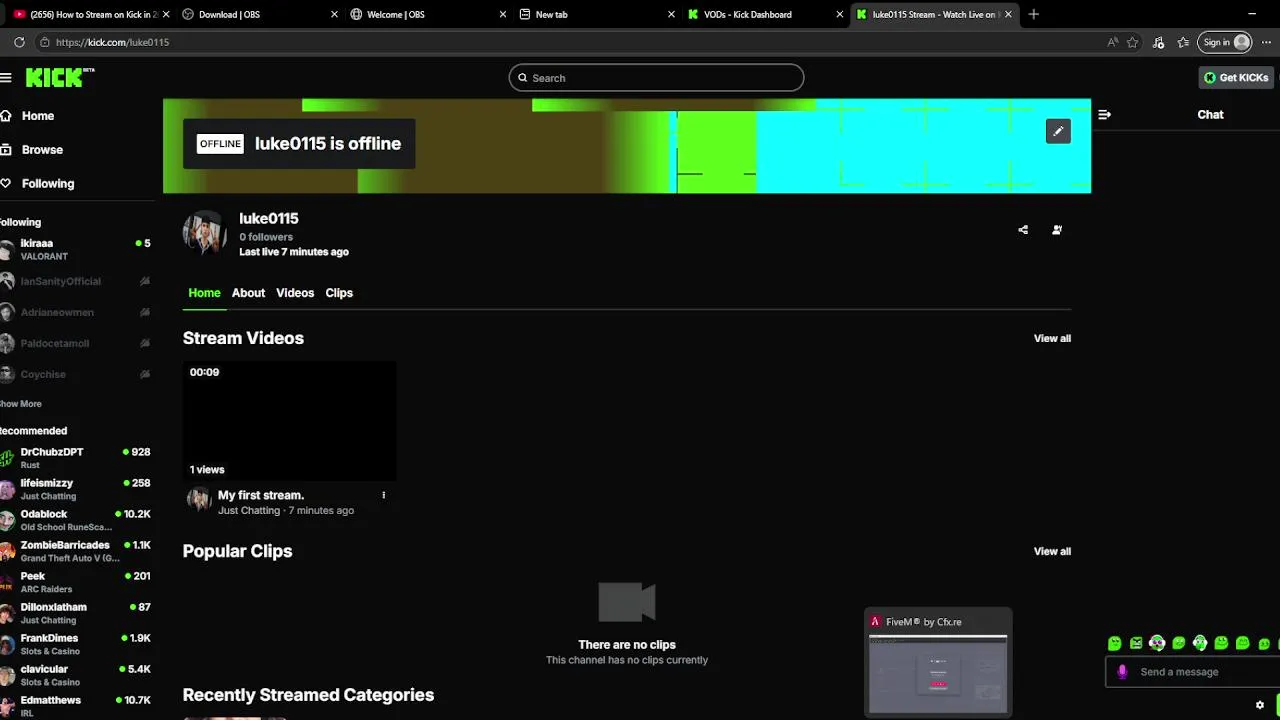The width and height of the screenshot is (1280, 720).
Task: Open a new browser tab with plus icon
Action: 1034,14
